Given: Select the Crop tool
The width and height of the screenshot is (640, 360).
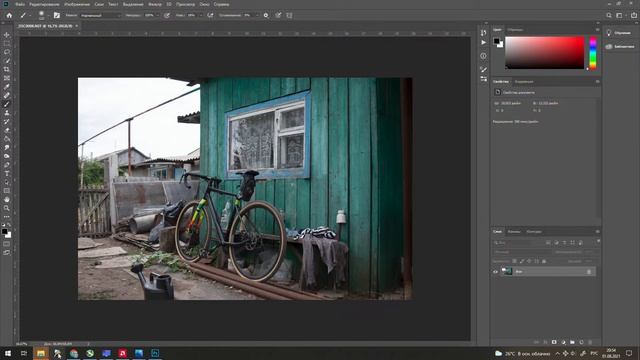Looking at the screenshot, I should point(7,69).
